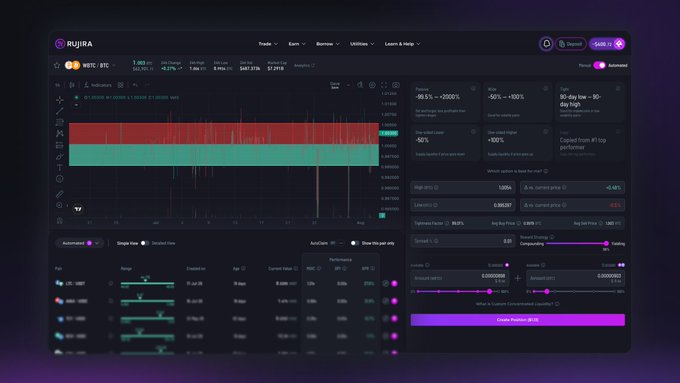Choose the One-sided Lower -50% card
The image size is (680, 383).
(x=445, y=143)
